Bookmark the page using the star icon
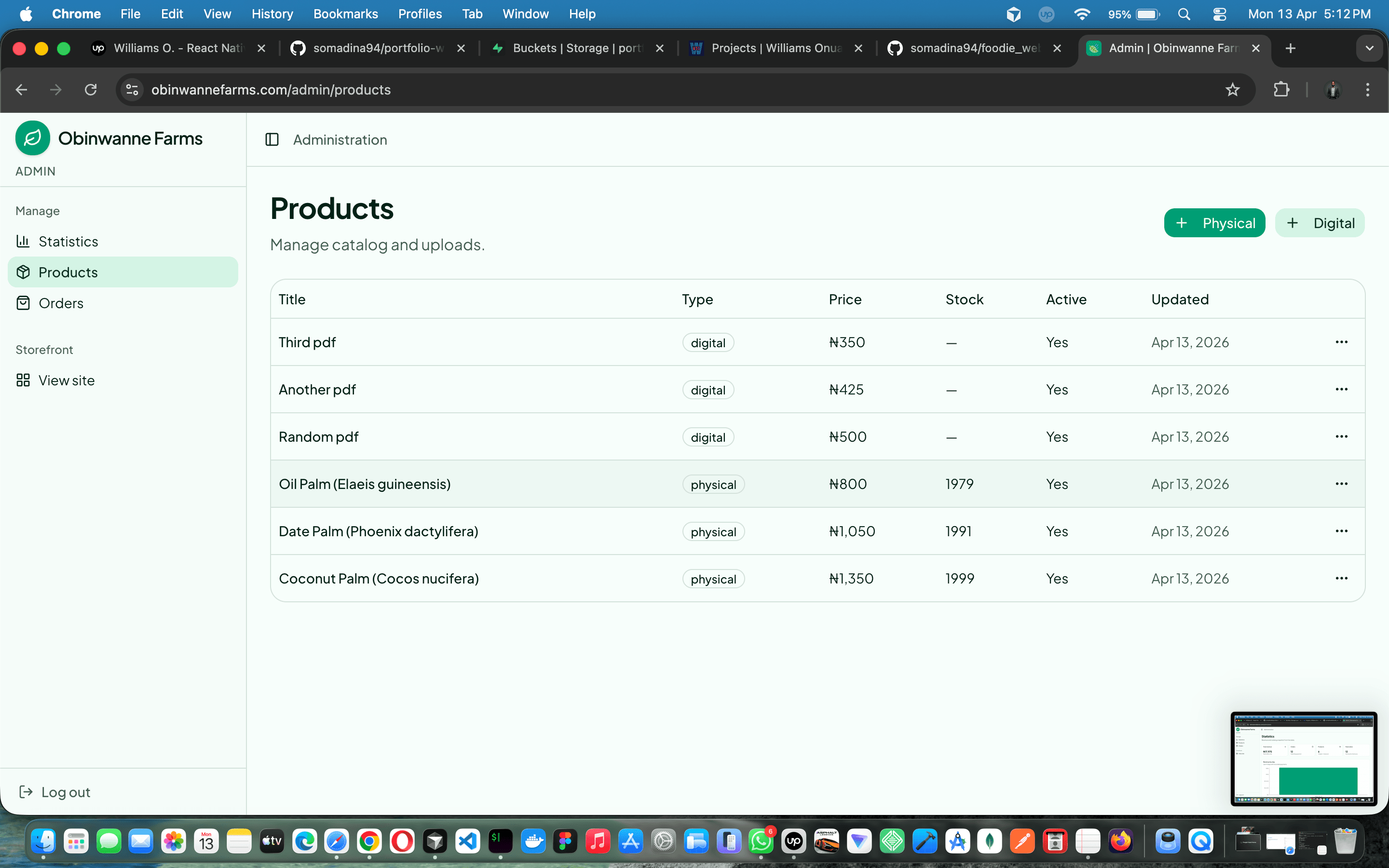1389x868 pixels. pos(1233,90)
